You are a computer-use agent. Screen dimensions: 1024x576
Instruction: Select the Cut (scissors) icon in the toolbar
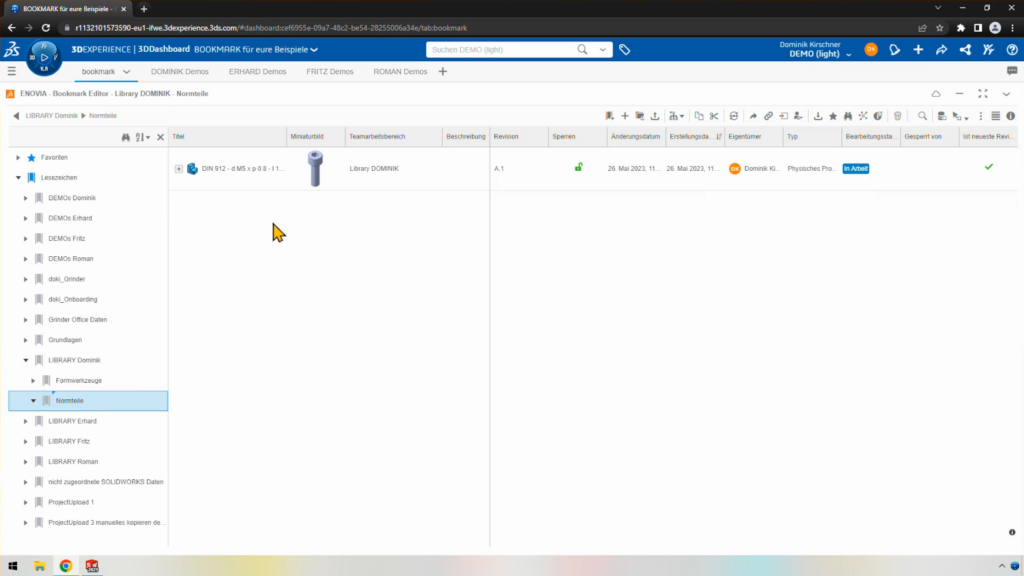click(x=715, y=116)
